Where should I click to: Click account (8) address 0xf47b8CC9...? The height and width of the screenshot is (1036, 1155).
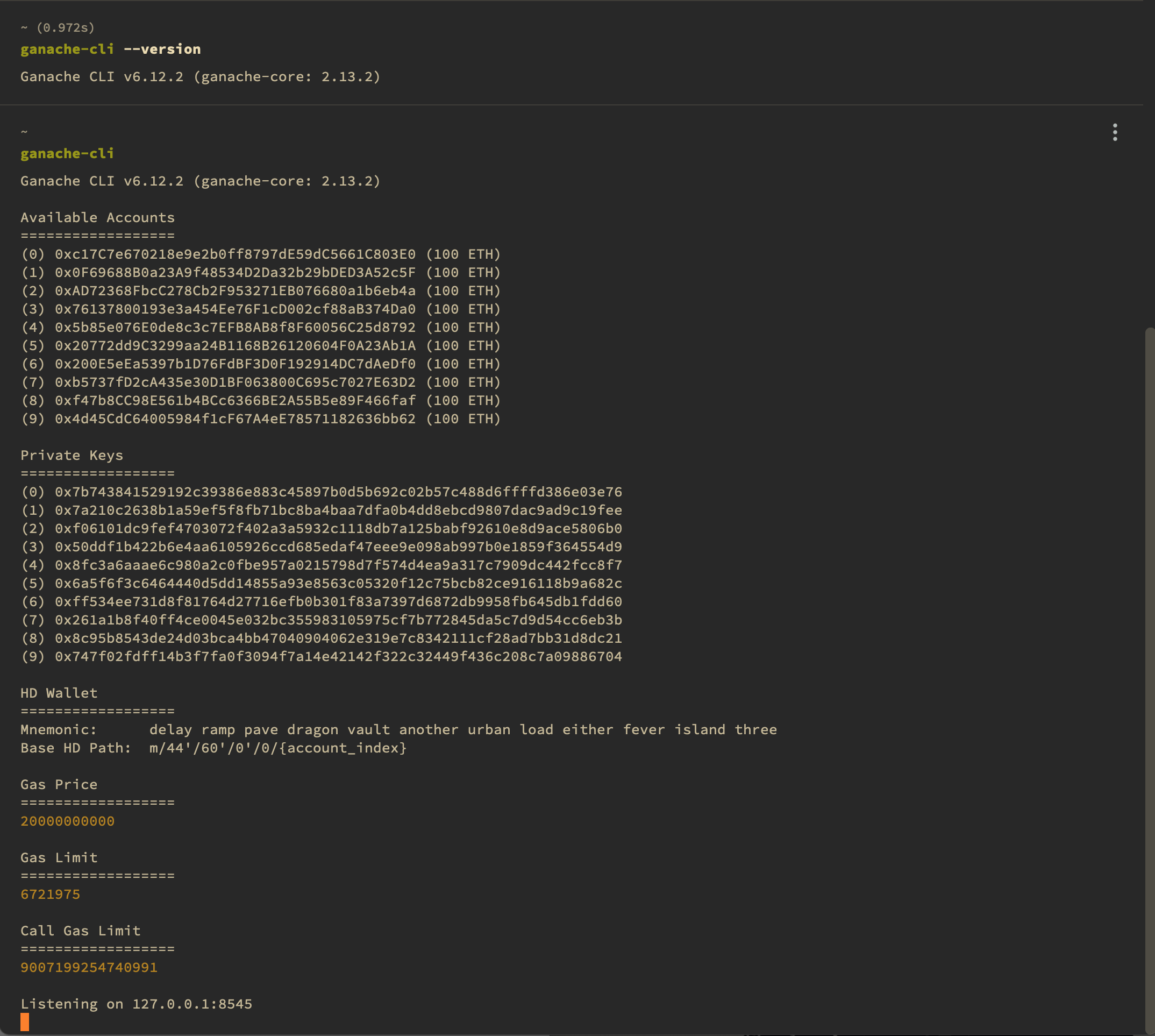[x=235, y=401]
